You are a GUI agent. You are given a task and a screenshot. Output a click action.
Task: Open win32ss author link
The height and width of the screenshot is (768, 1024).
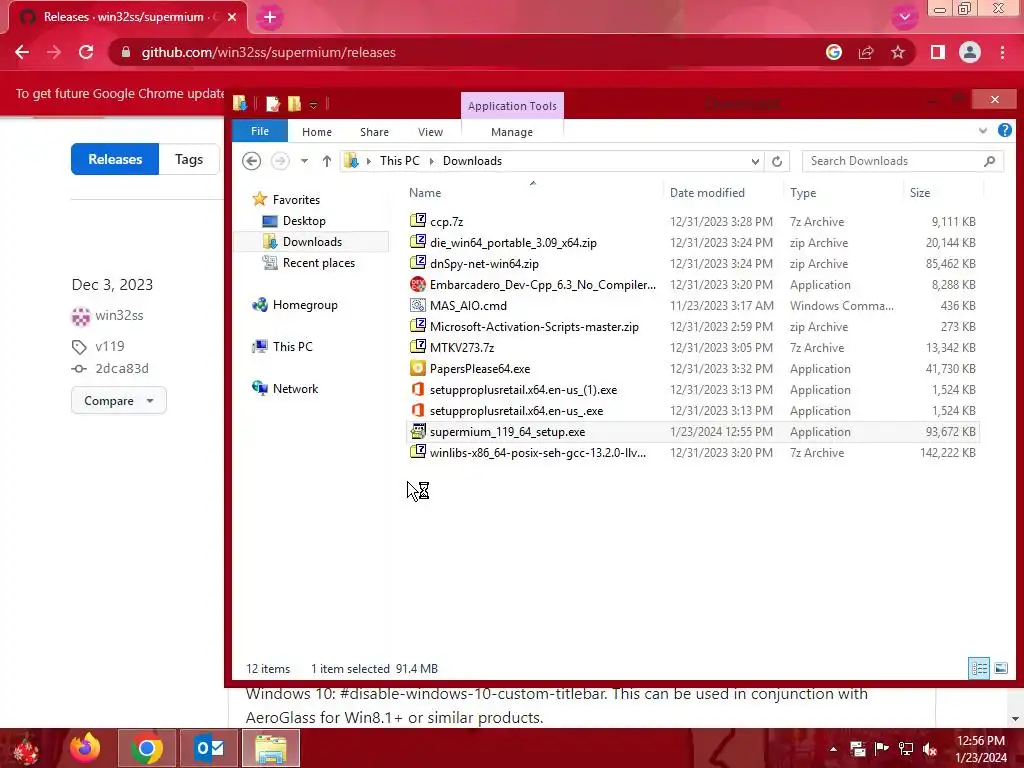tap(119, 315)
